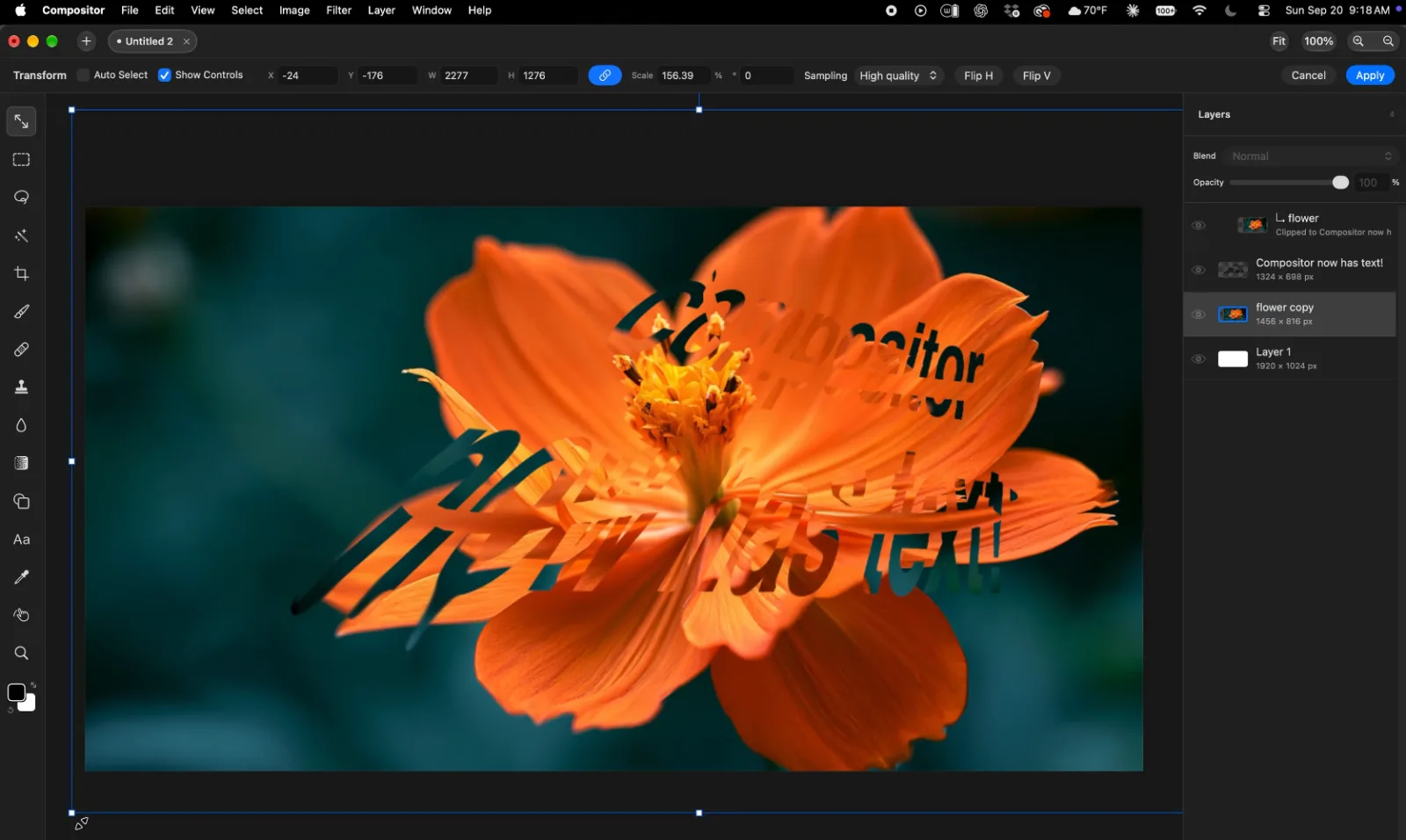The height and width of the screenshot is (840, 1406).
Task: Click the Opacity value 100 field
Action: pyautogui.click(x=1370, y=183)
